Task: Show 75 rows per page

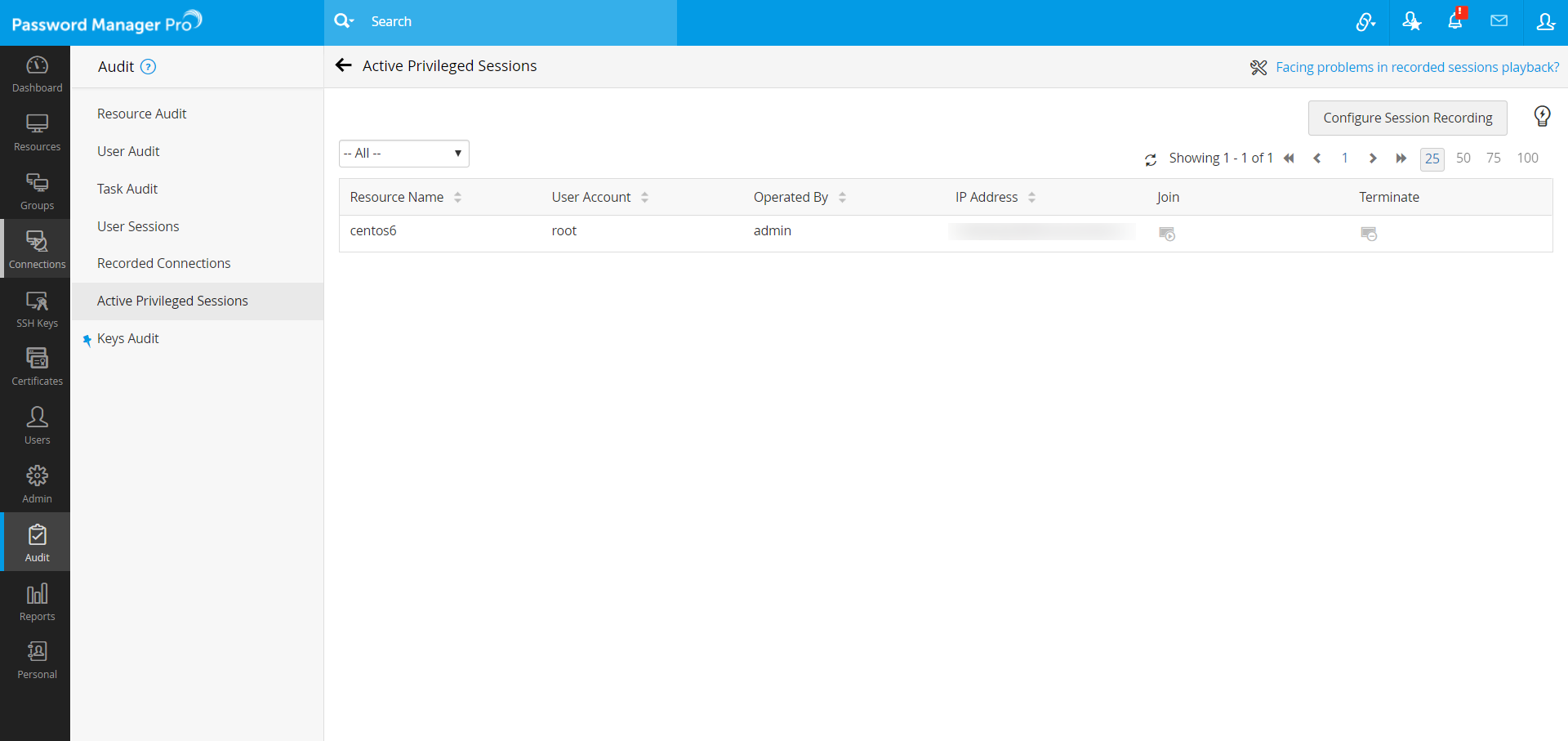Action: tap(1494, 158)
